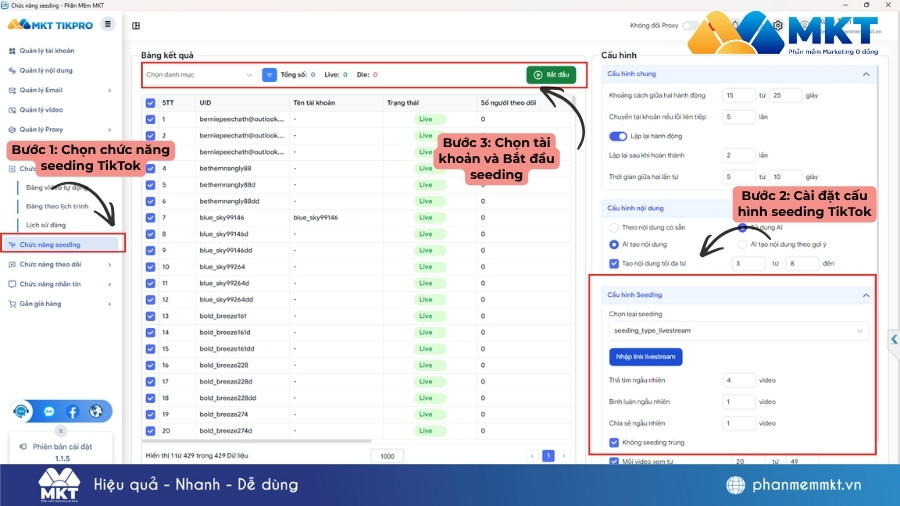
Task: Toggle Không seeding trùng checkbox
Action: [x=614, y=442]
